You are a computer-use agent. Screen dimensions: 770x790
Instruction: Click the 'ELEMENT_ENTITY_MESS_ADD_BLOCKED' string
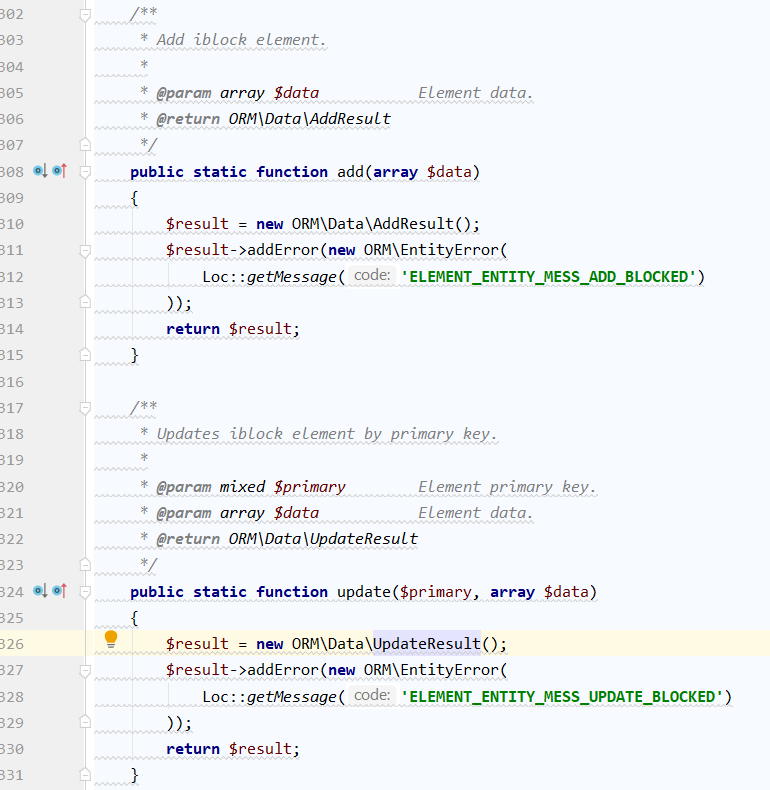tap(547, 277)
